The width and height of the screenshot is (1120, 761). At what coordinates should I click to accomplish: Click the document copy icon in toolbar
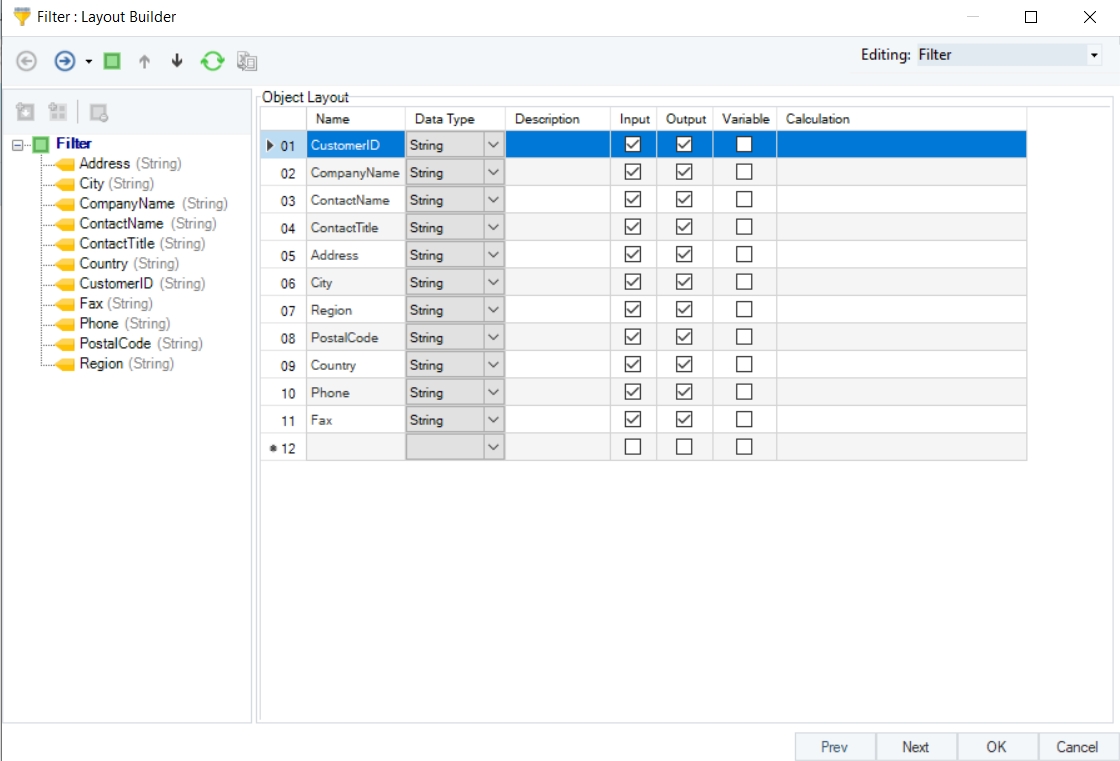pos(247,61)
